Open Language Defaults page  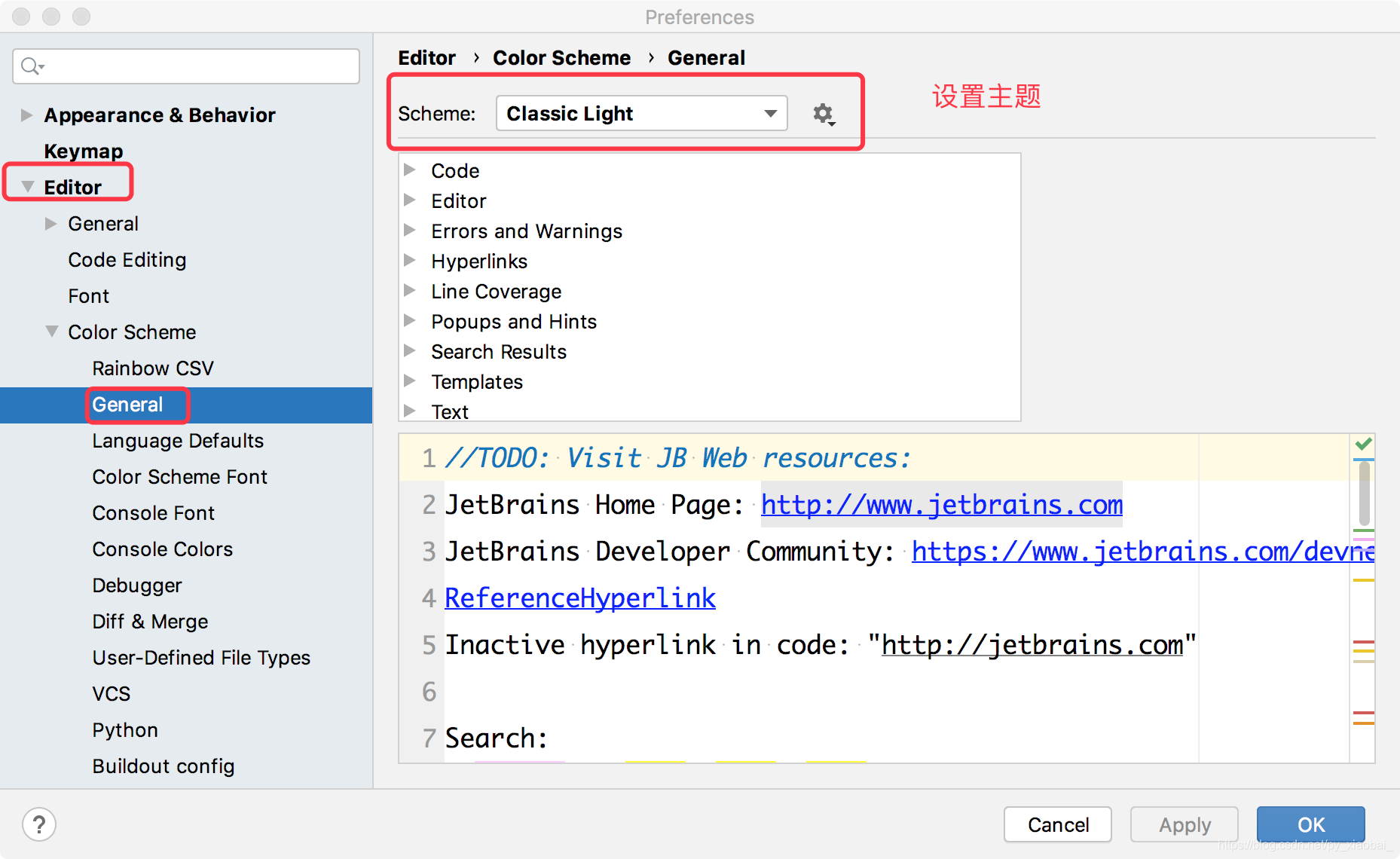[x=178, y=441]
